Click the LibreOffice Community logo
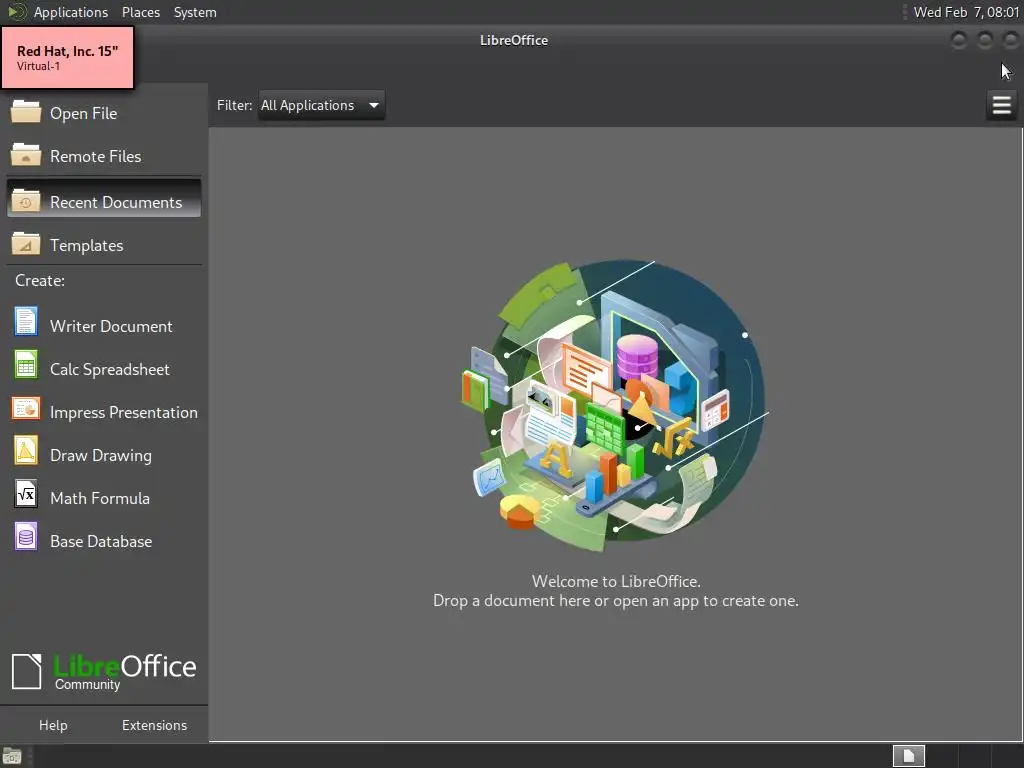Image resolution: width=1024 pixels, height=768 pixels. coord(104,671)
